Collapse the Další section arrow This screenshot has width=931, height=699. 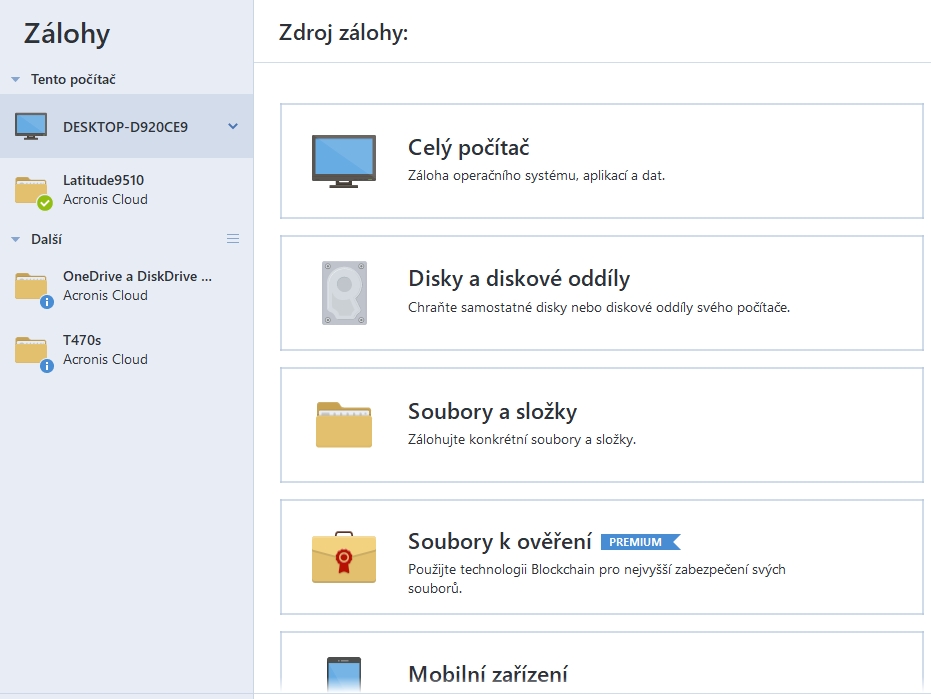[x=15, y=239]
